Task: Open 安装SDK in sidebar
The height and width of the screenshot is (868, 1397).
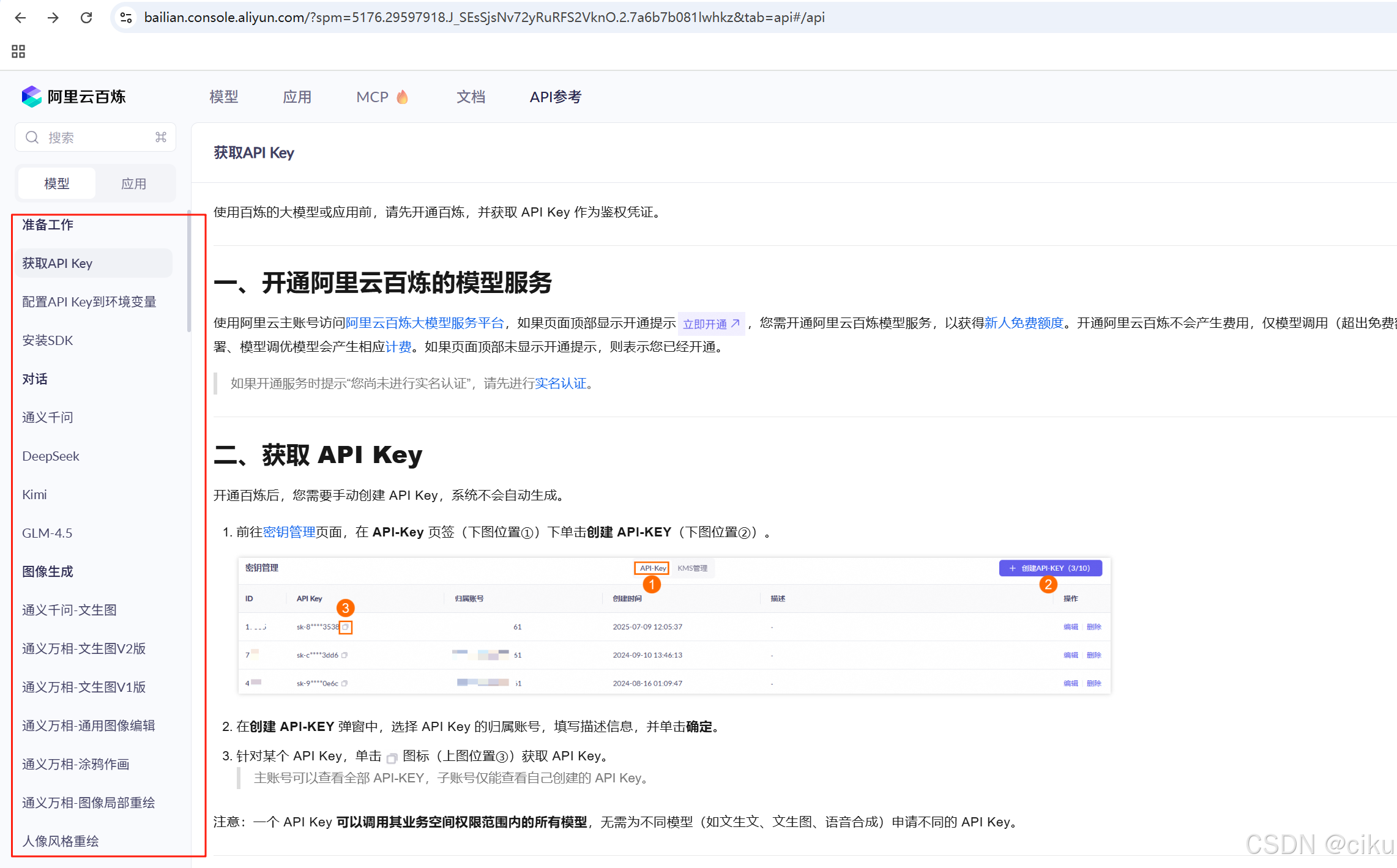Action: click(48, 341)
